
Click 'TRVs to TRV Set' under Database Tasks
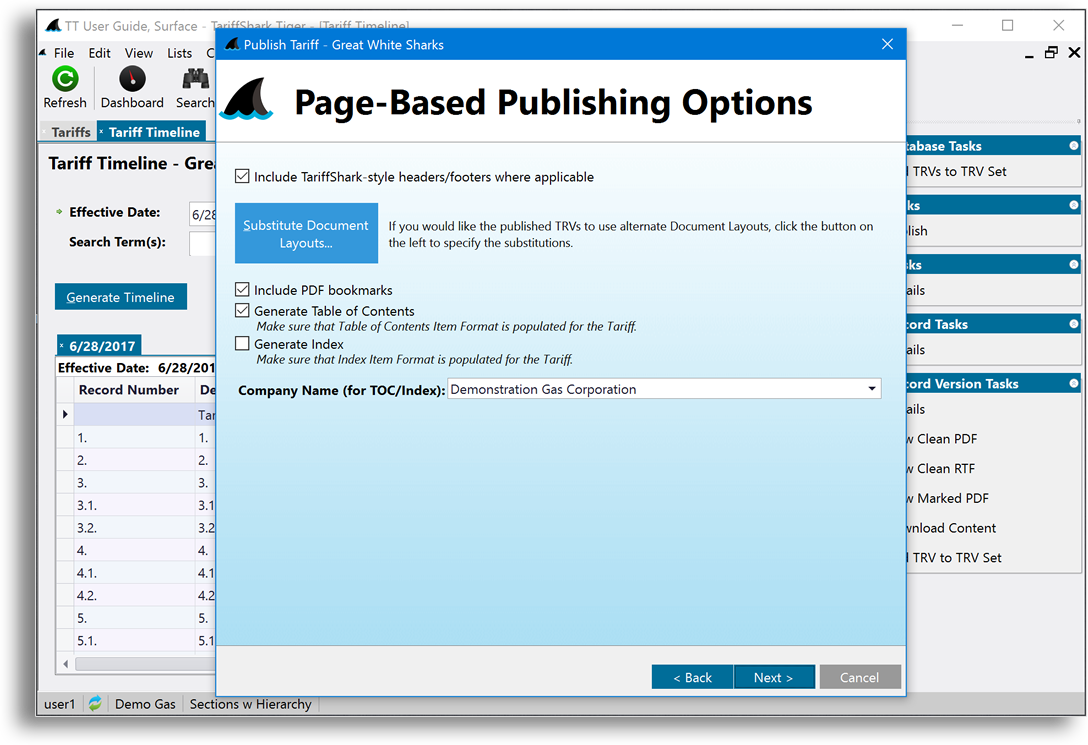tap(959, 171)
